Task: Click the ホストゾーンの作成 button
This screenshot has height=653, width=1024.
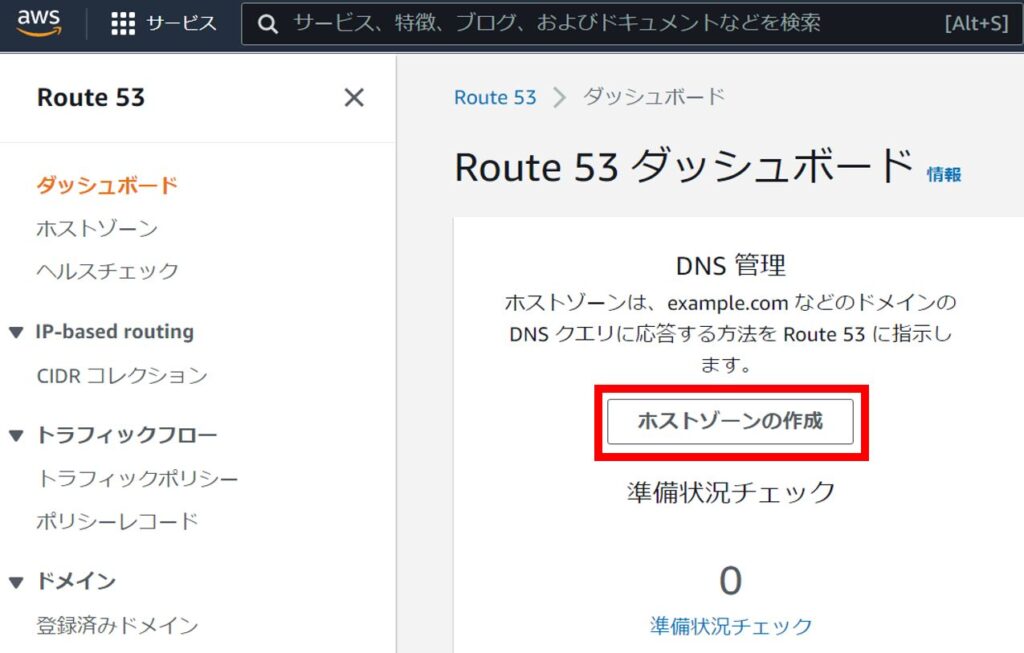Action: click(x=730, y=421)
